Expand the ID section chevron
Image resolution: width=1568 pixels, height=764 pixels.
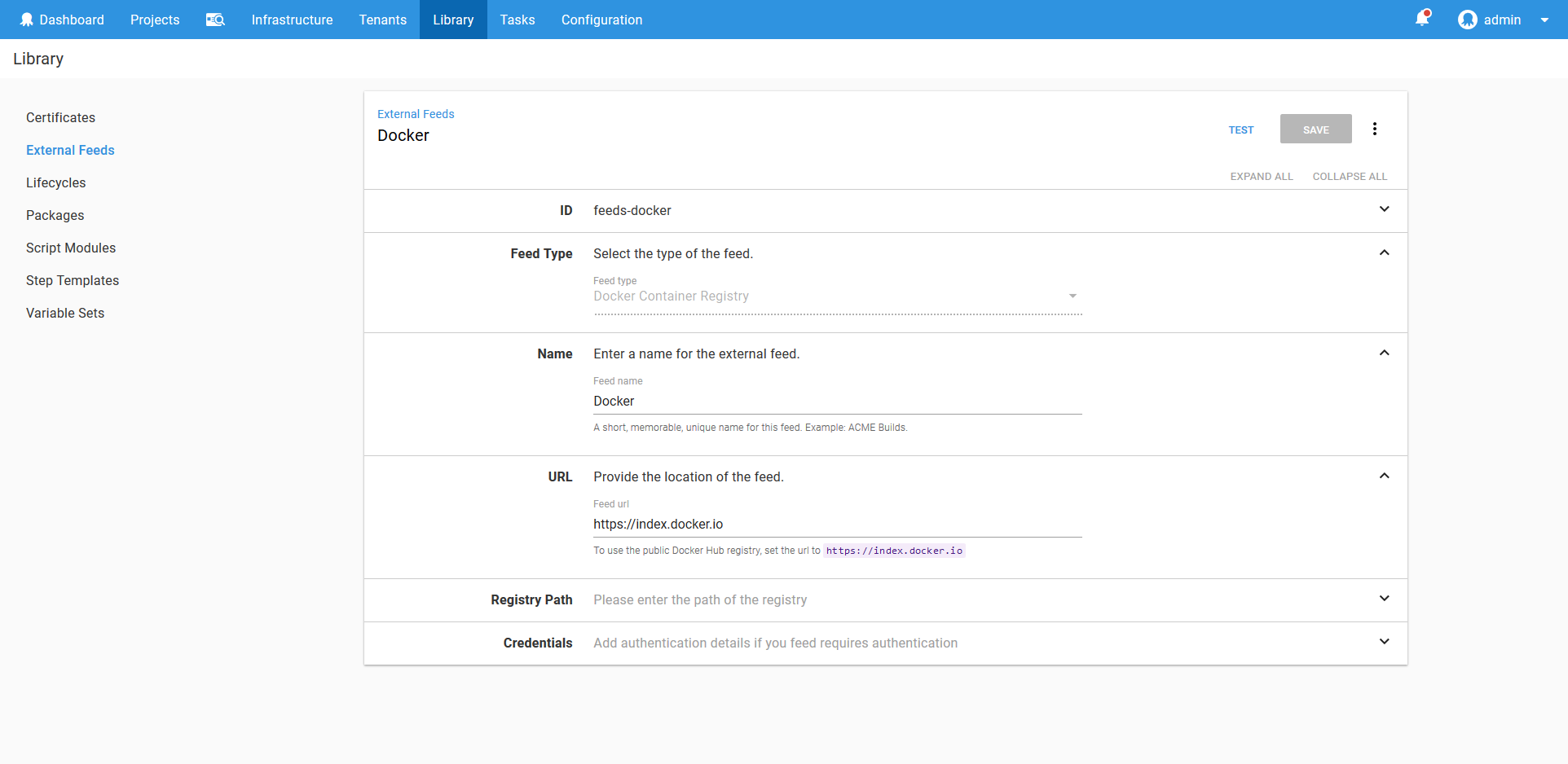[x=1384, y=209]
